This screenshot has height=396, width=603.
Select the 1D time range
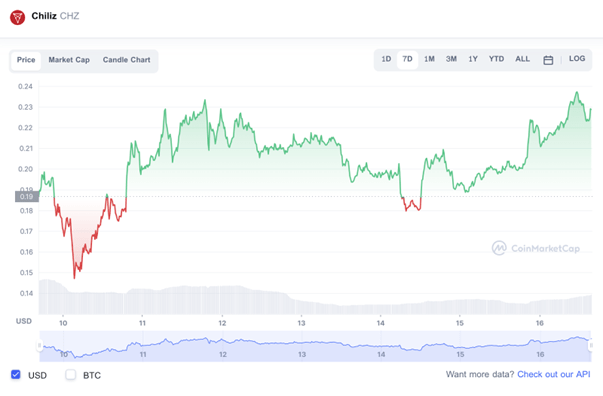click(x=386, y=59)
